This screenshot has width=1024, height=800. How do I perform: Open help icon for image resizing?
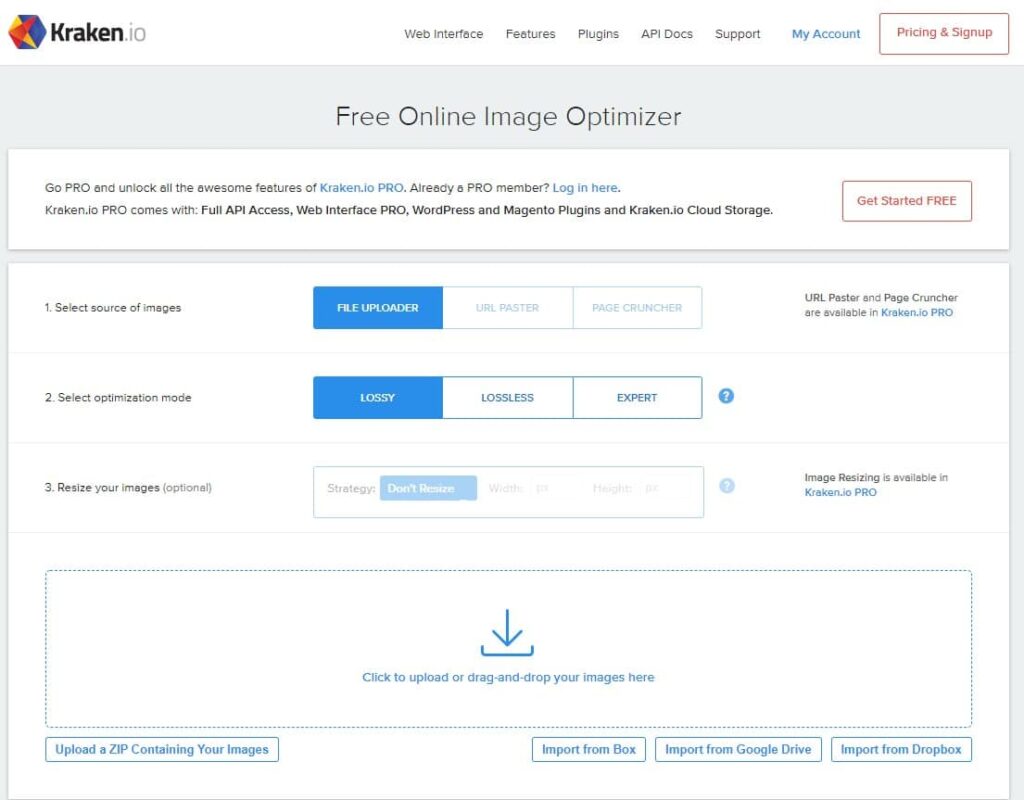tap(726, 486)
